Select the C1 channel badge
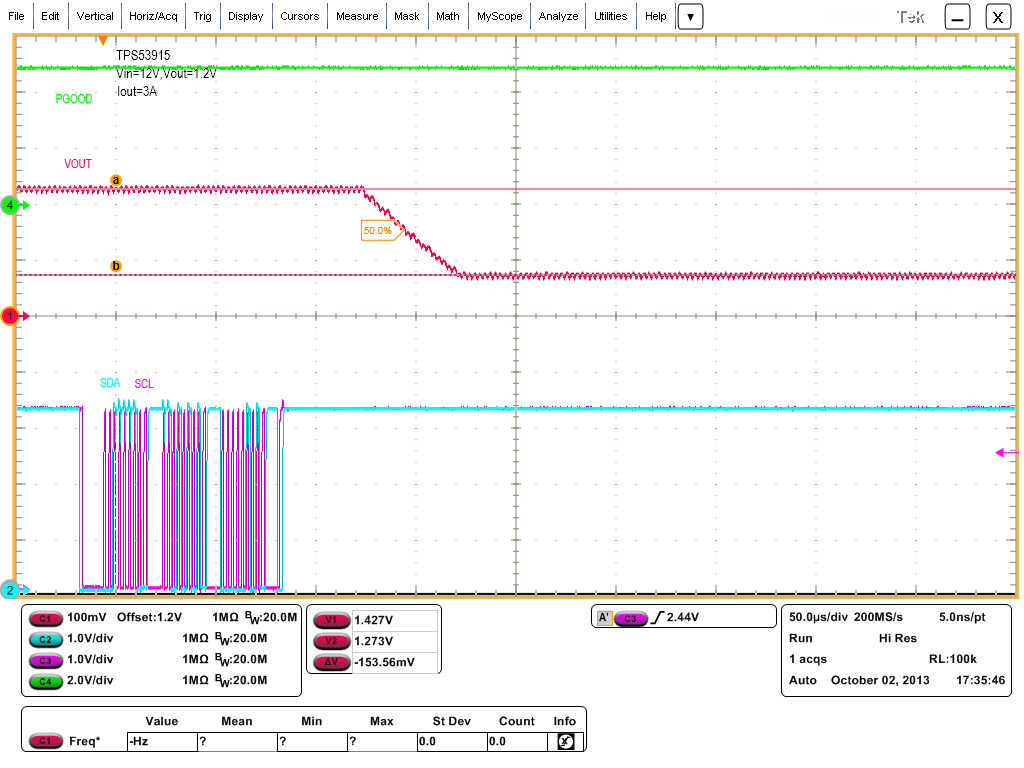Image resolution: width=1024 pixels, height=768 pixels. click(45, 618)
